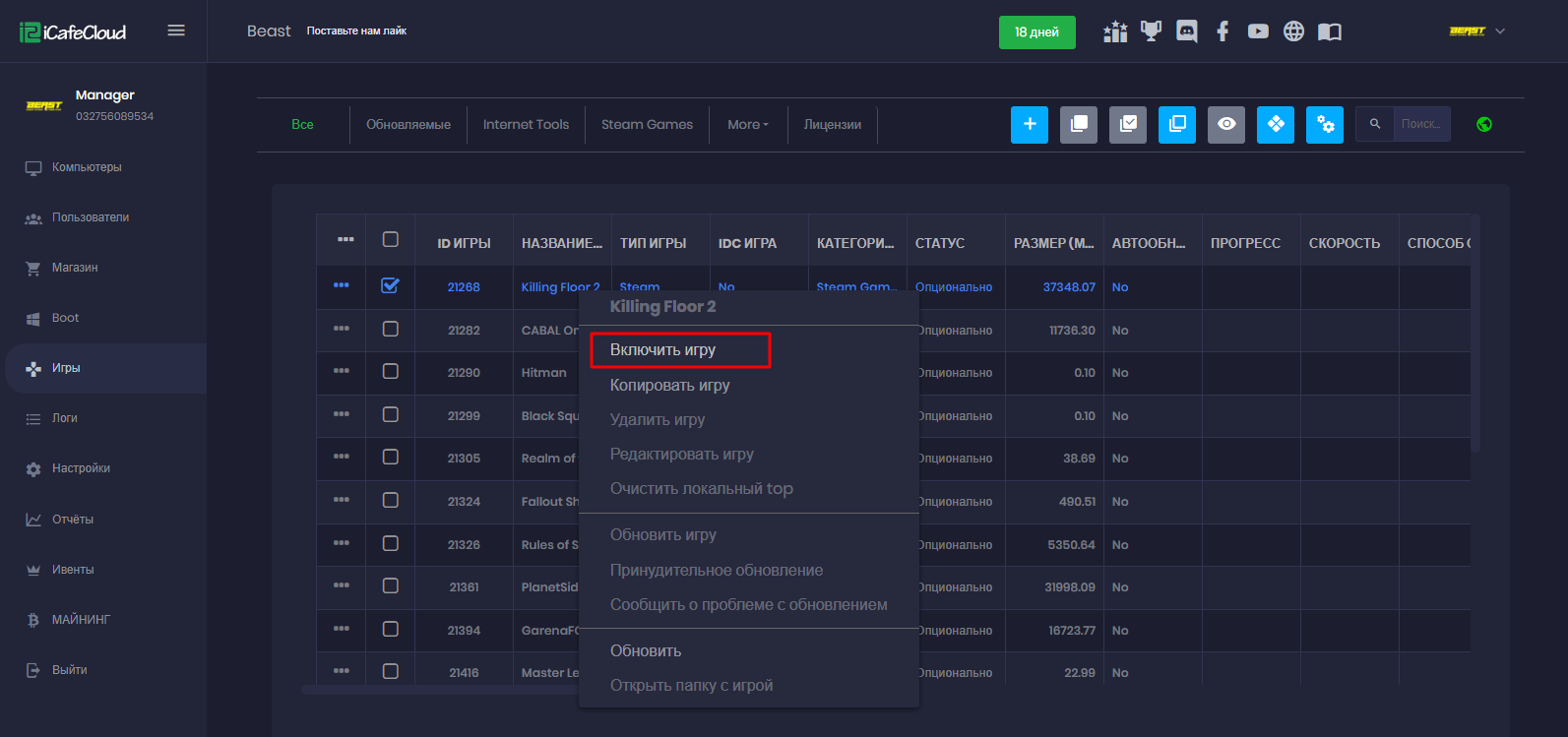This screenshot has height=737, width=1568.
Task: Focus the 'Поиск...' search field
Action: (1421, 124)
